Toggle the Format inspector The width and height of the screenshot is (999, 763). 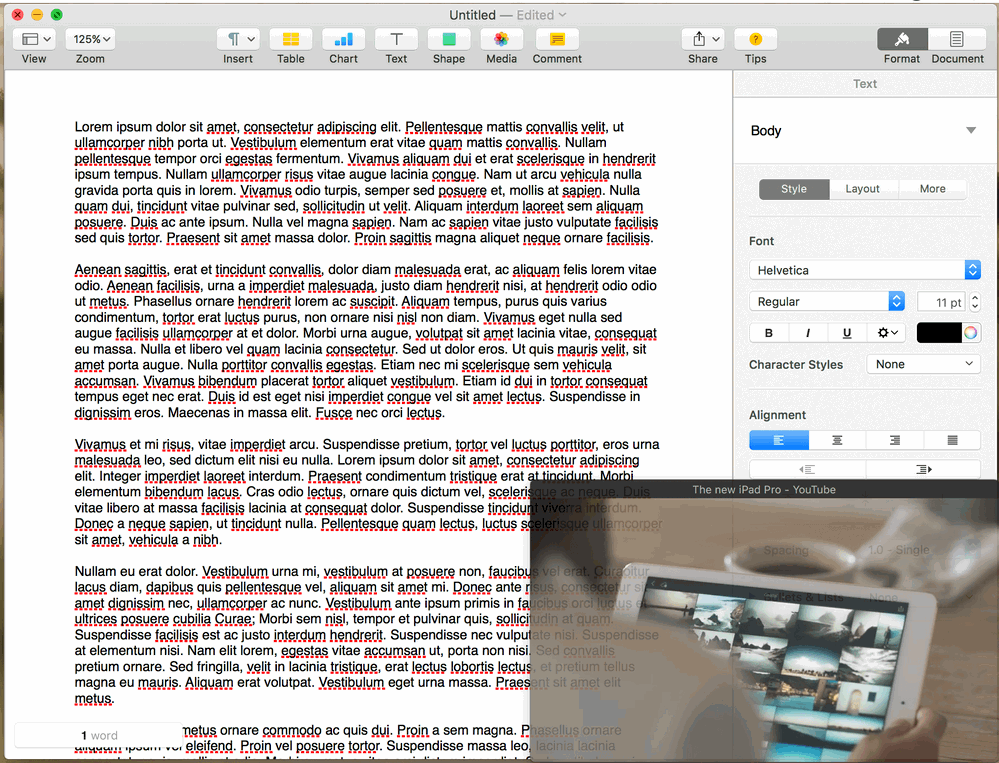(x=902, y=39)
